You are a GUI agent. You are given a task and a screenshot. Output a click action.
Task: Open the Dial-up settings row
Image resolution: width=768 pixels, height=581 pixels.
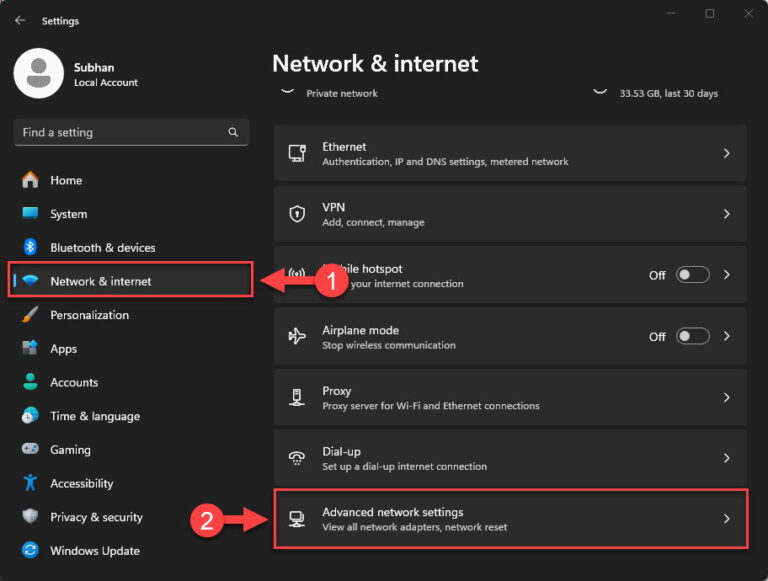[x=510, y=458]
